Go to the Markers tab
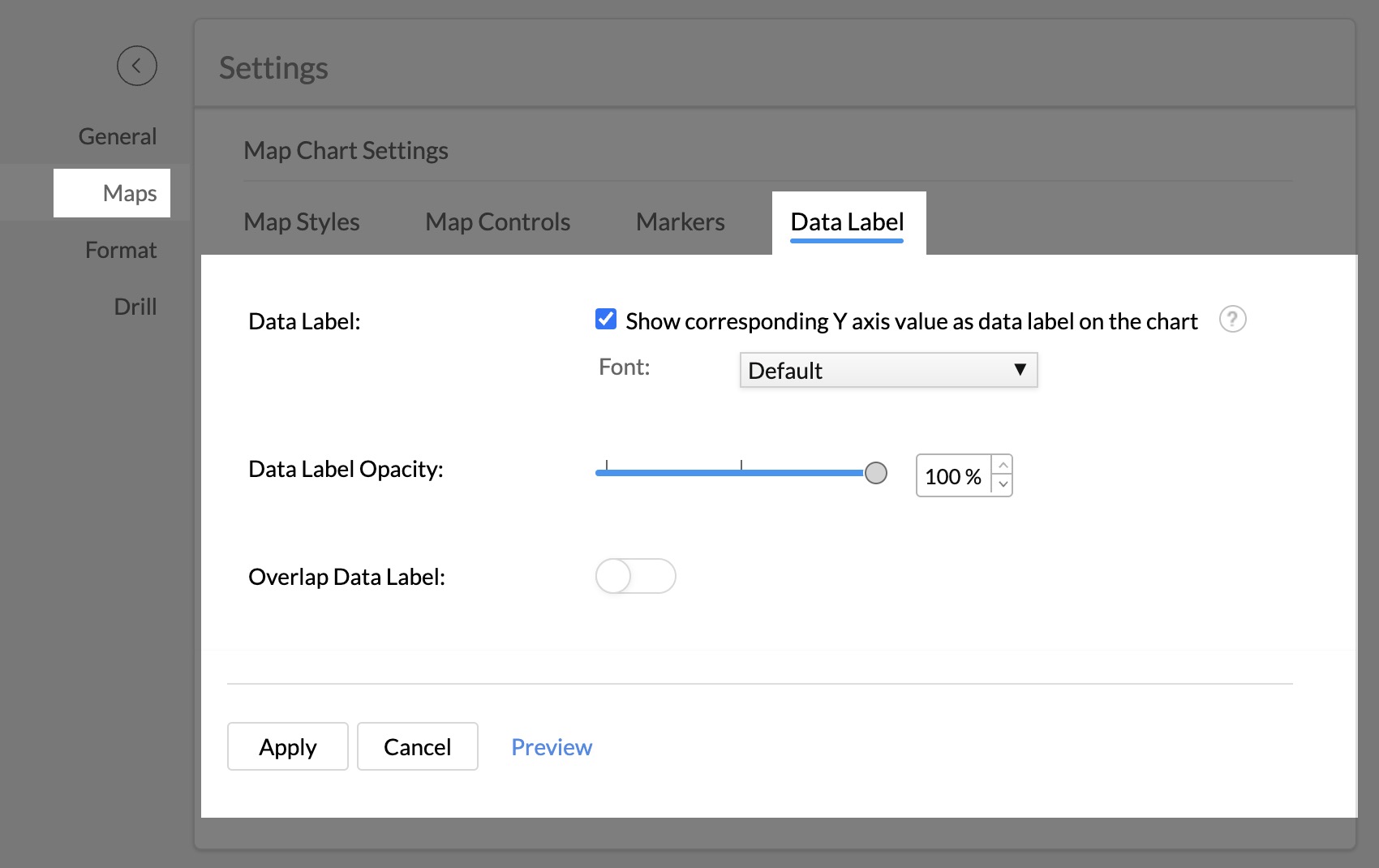The width and height of the screenshot is (1379, 868). 680,222
